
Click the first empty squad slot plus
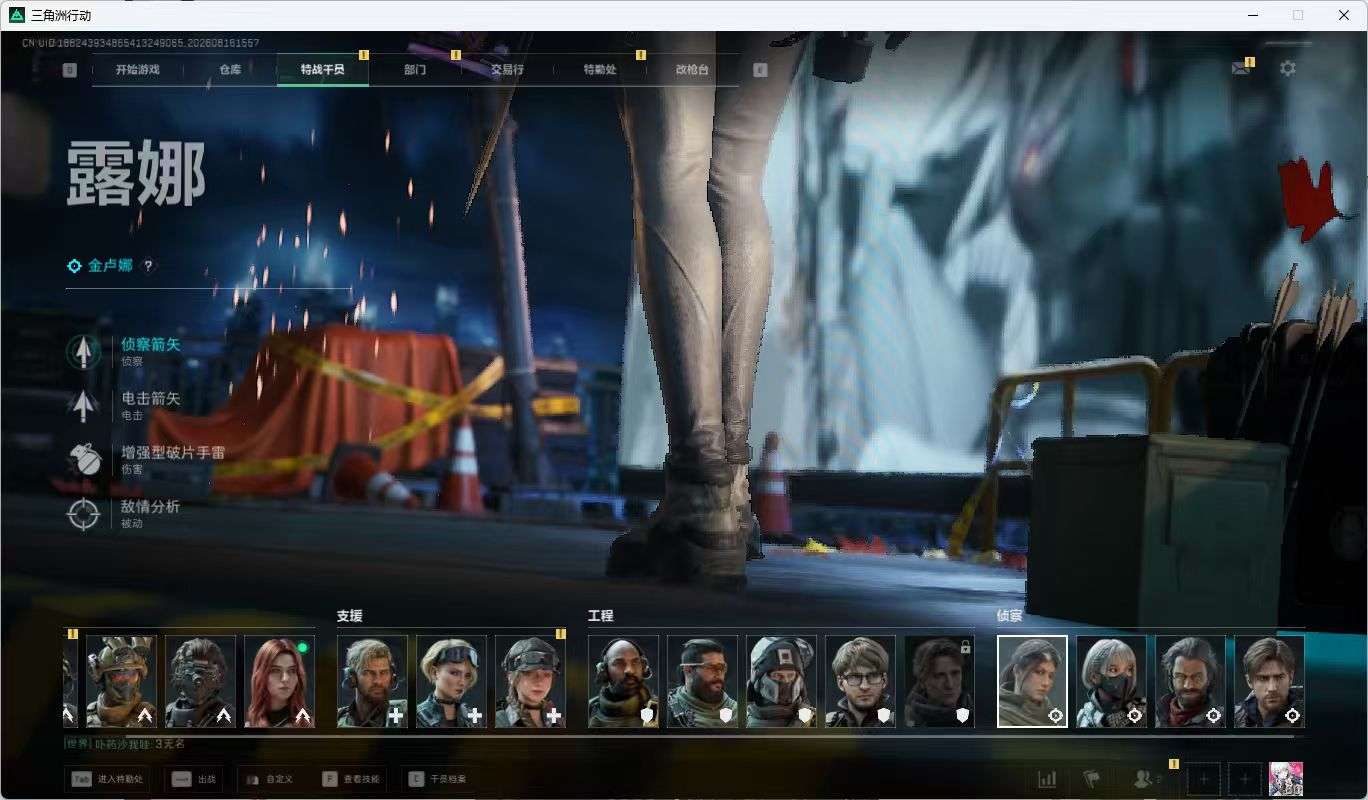point(1204,779)
